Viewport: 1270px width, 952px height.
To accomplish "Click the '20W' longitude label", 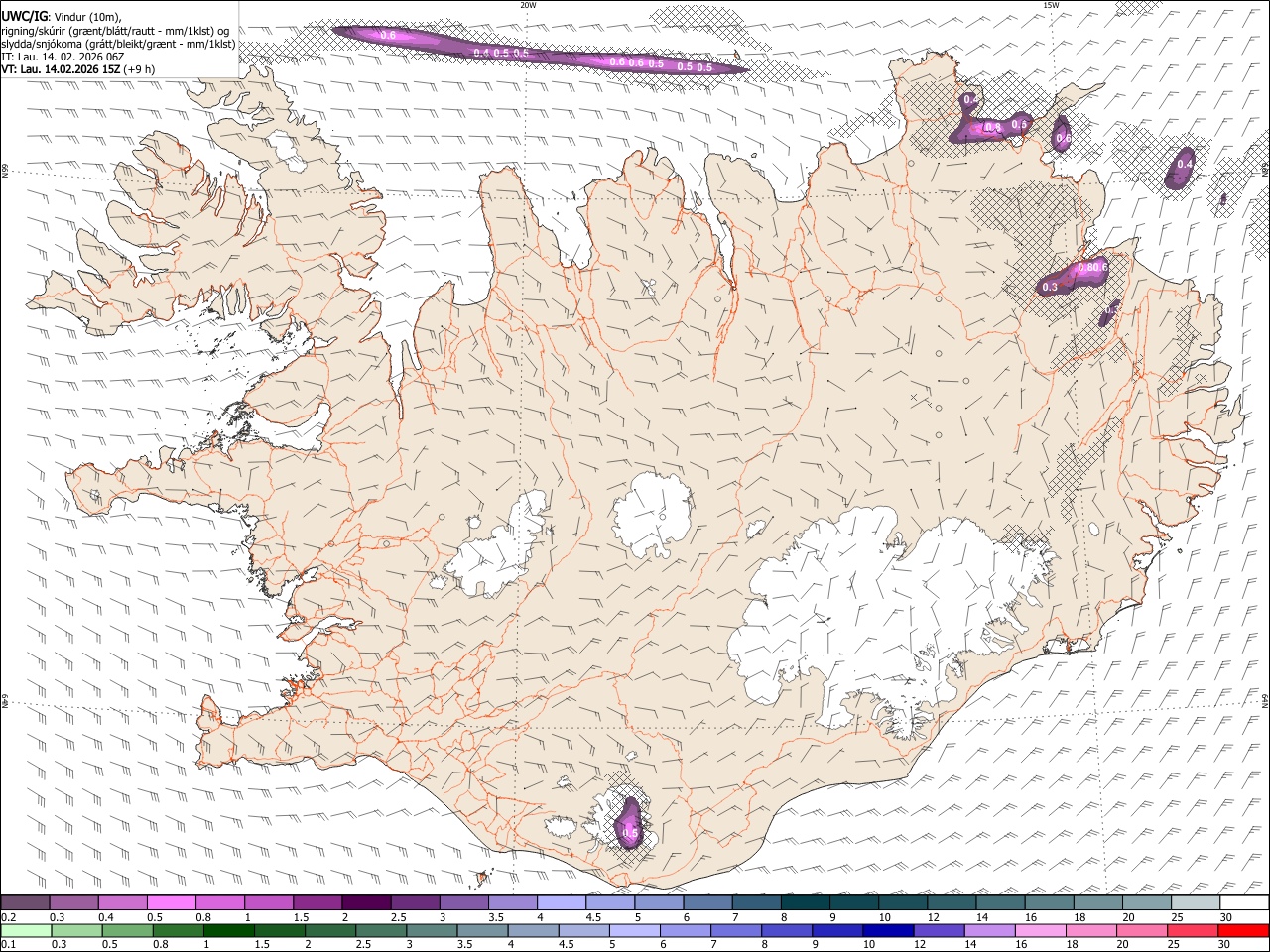I will tap(528, 5).
